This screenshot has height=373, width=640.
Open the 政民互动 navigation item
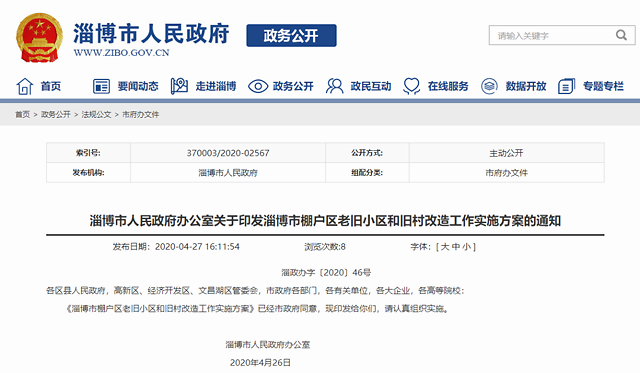pos(371,86)
